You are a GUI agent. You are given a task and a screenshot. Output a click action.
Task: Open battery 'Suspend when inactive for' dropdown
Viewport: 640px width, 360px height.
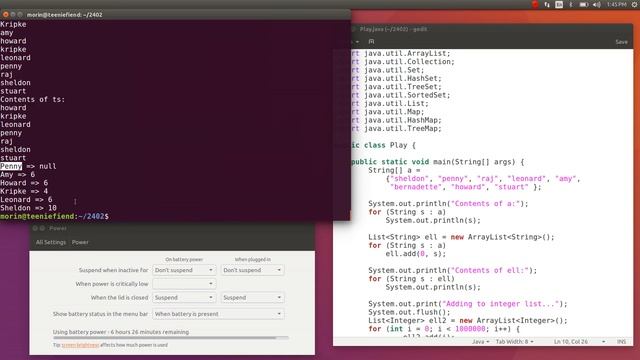184,270
